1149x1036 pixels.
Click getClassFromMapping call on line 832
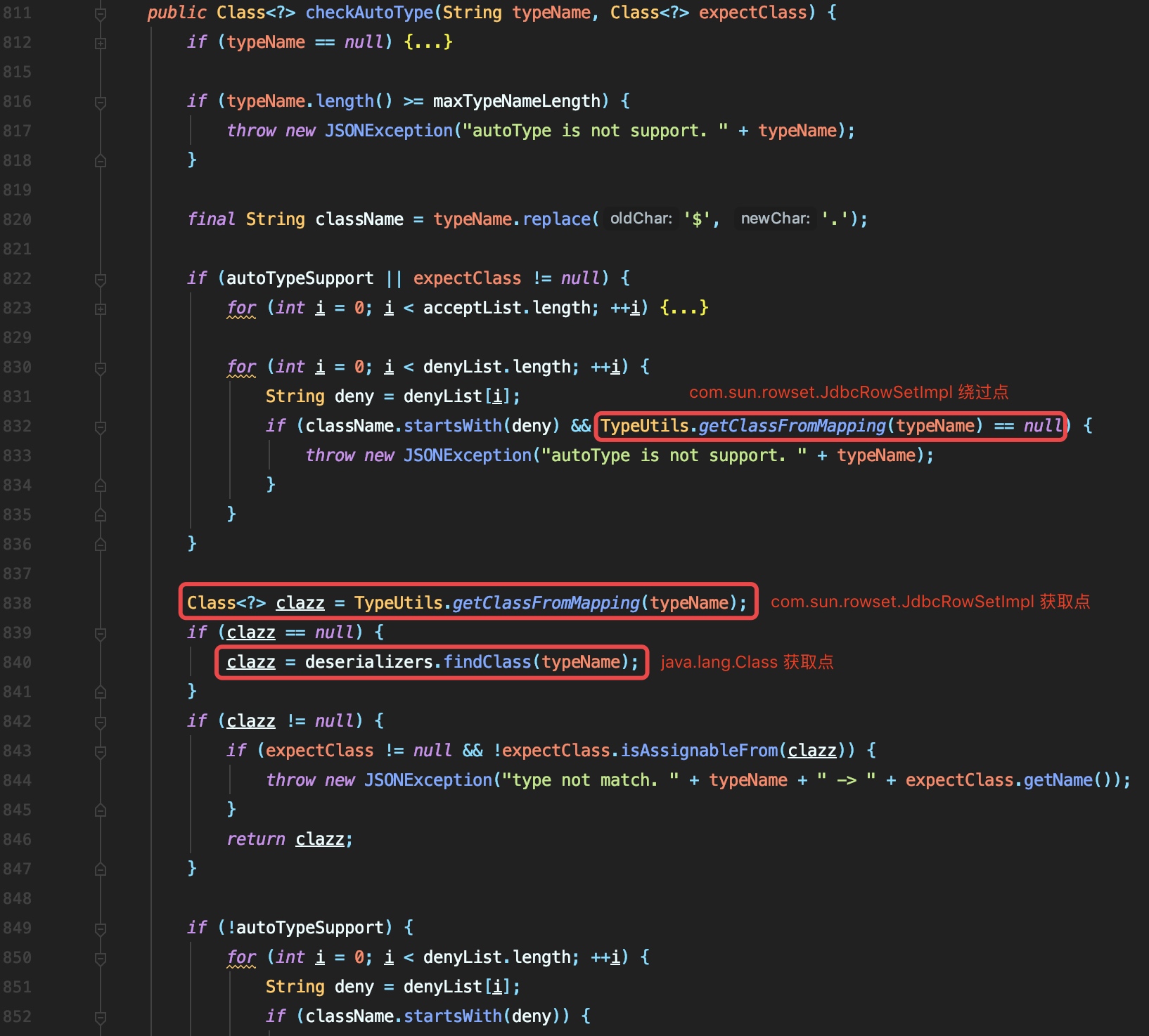[792, 426]
